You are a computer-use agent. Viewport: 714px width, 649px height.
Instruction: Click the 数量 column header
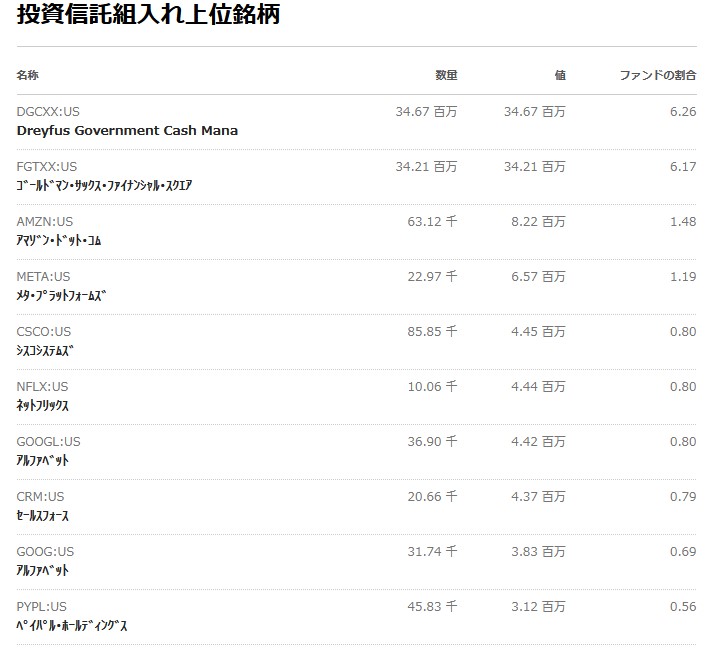click(x=446, y=75)
